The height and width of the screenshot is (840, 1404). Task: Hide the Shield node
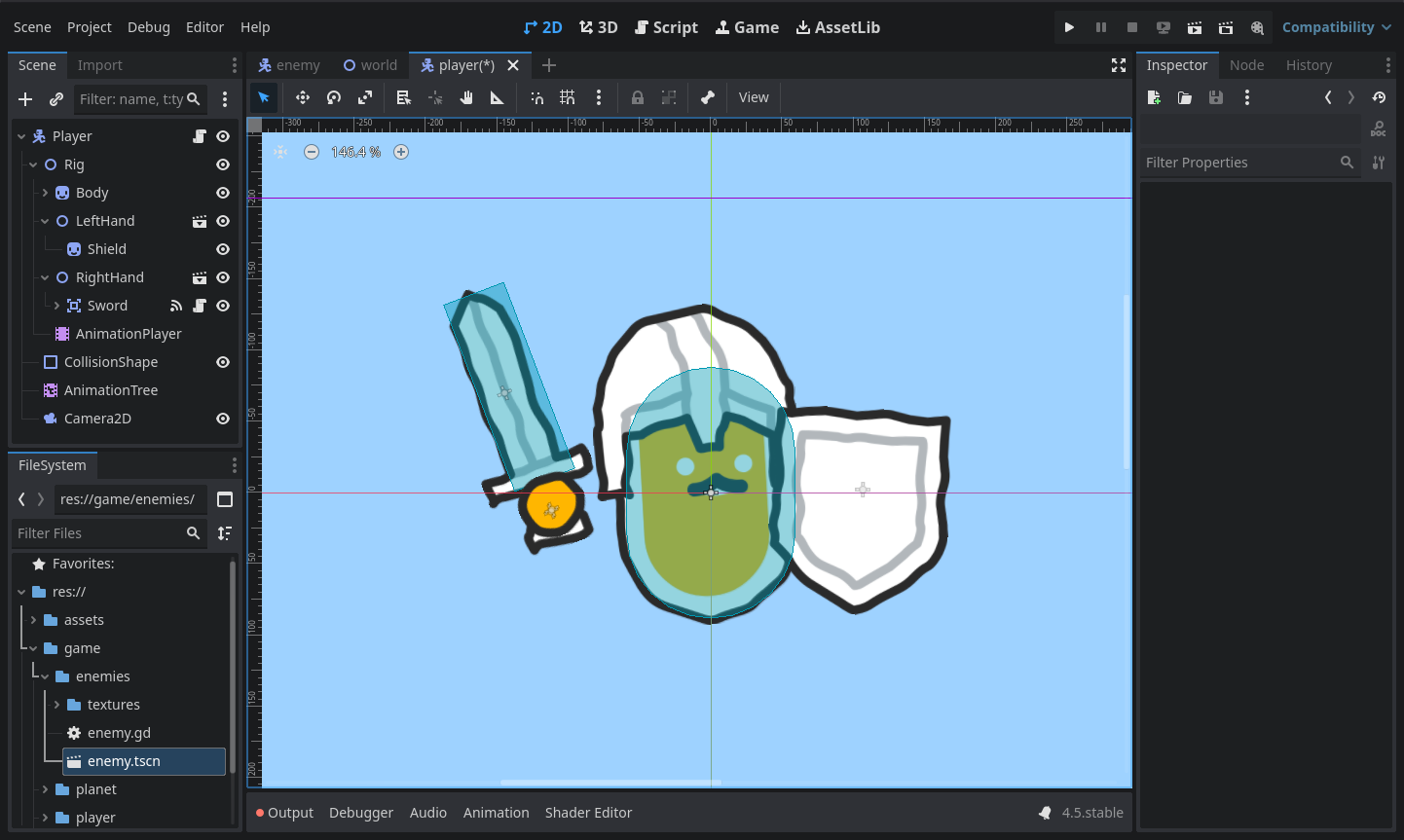tap(223, 249)
